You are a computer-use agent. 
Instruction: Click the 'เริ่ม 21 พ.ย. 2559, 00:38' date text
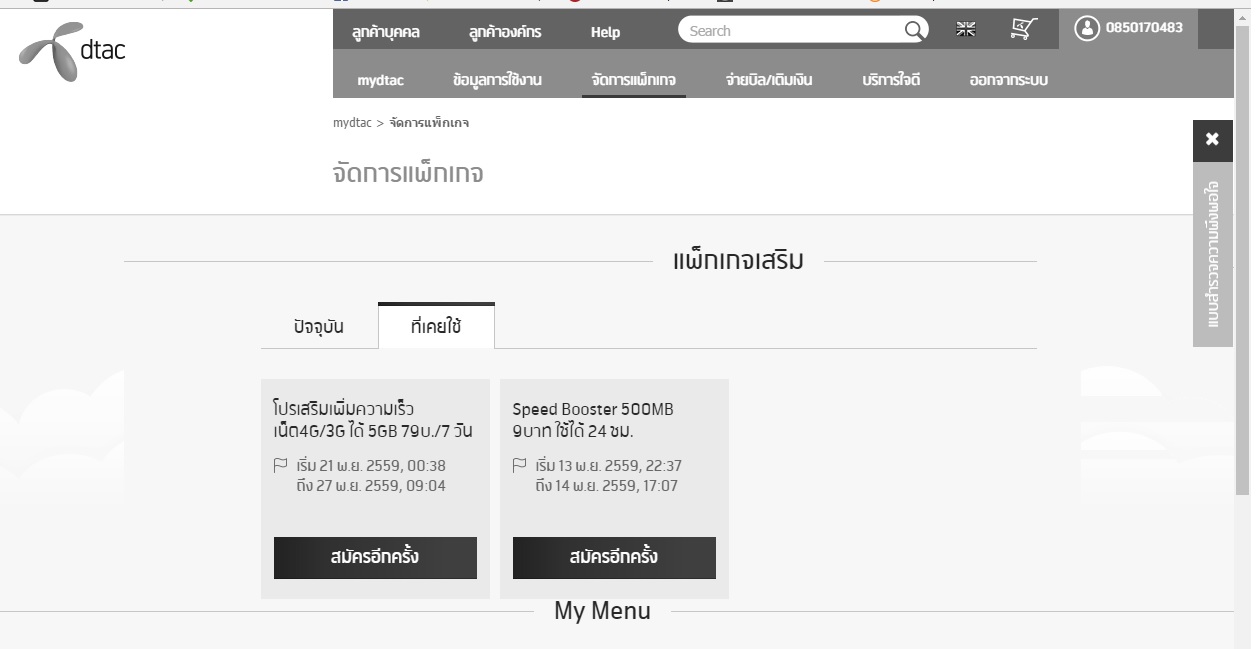[x=371, y=466]
